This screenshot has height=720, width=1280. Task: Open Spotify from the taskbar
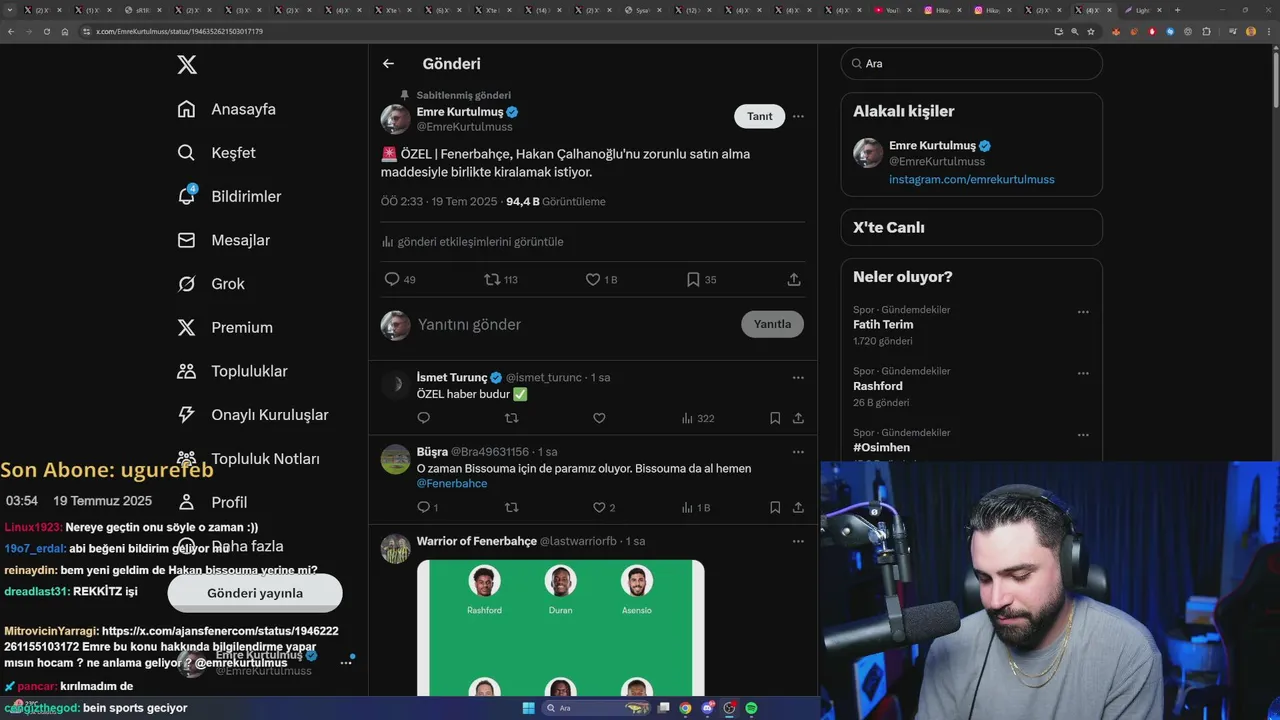(751, 708)
